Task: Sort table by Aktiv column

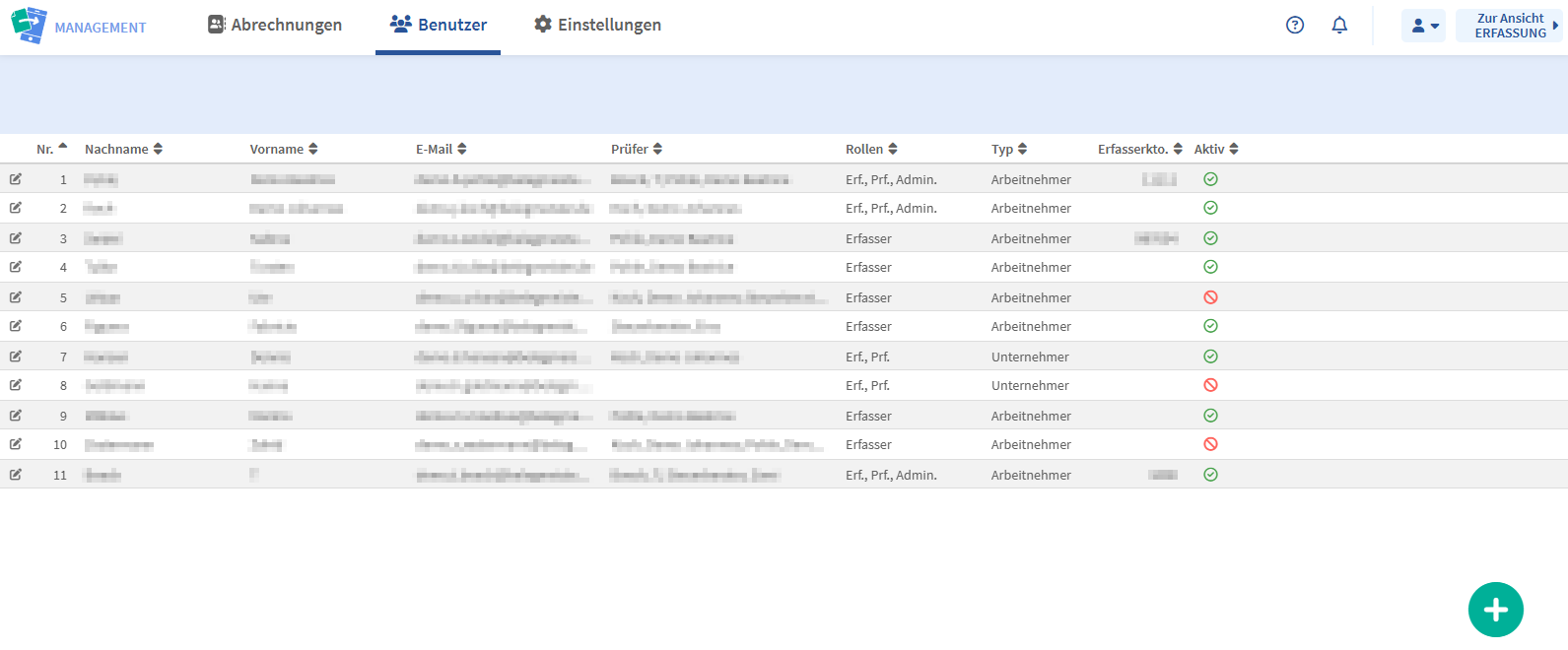Action: pos(1216,149)
